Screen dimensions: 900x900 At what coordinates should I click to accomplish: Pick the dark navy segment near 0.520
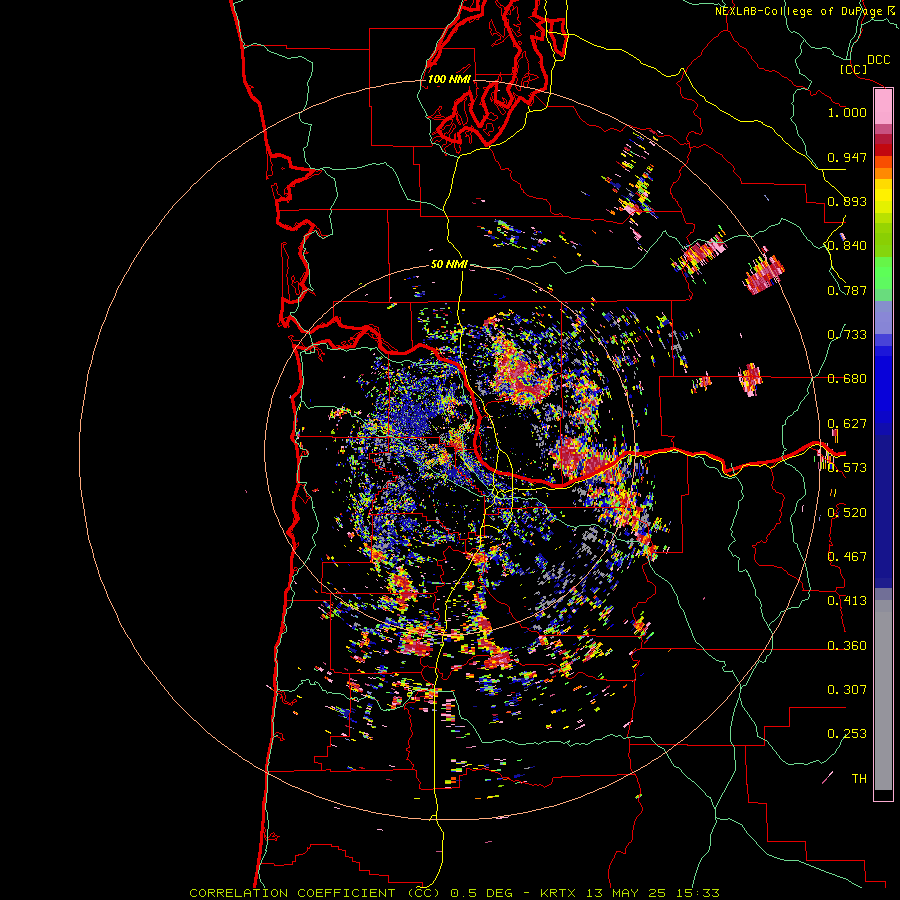(883, 505)
